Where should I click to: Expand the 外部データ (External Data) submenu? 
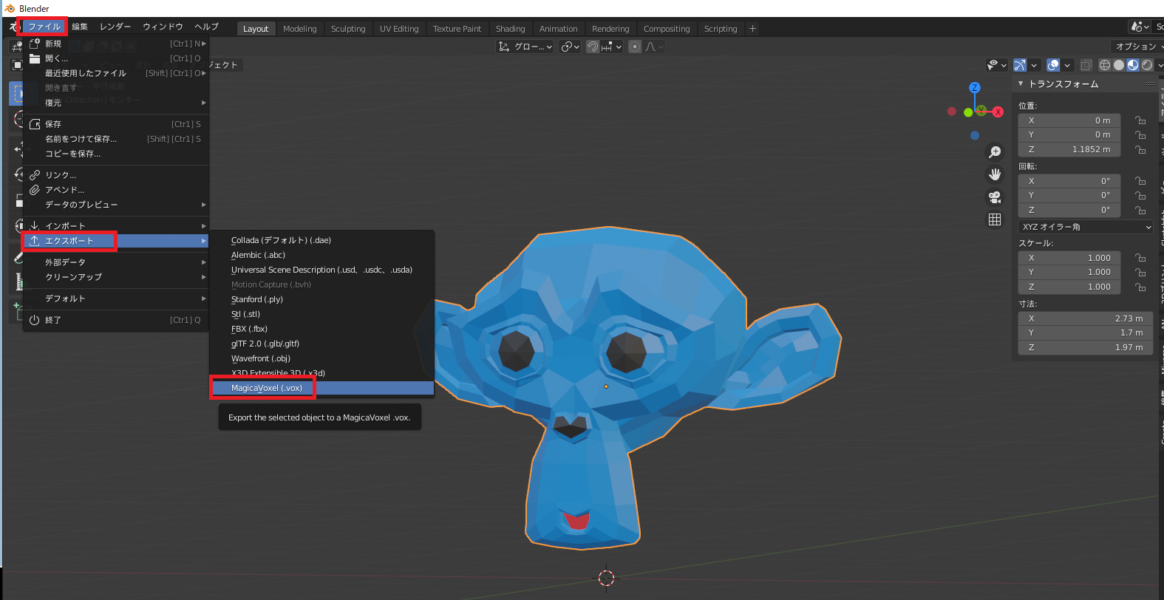117,262
